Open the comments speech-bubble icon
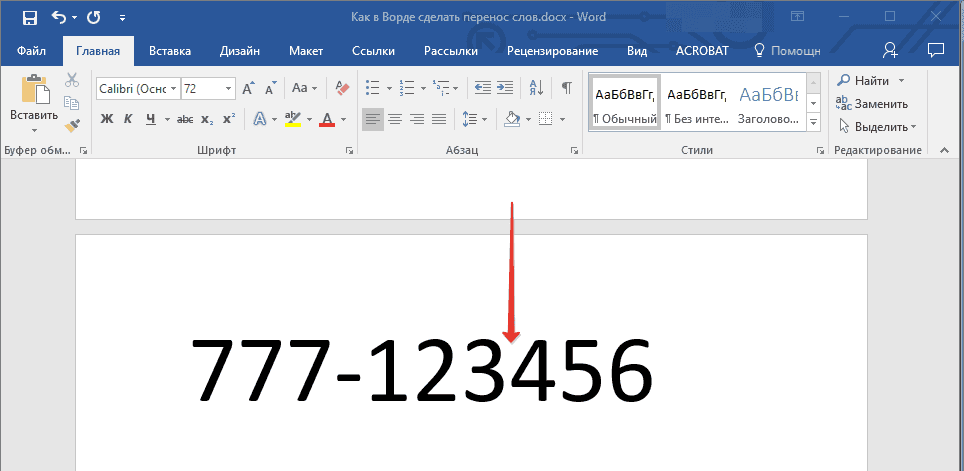964x471 pixels. (x=936, y=50)
